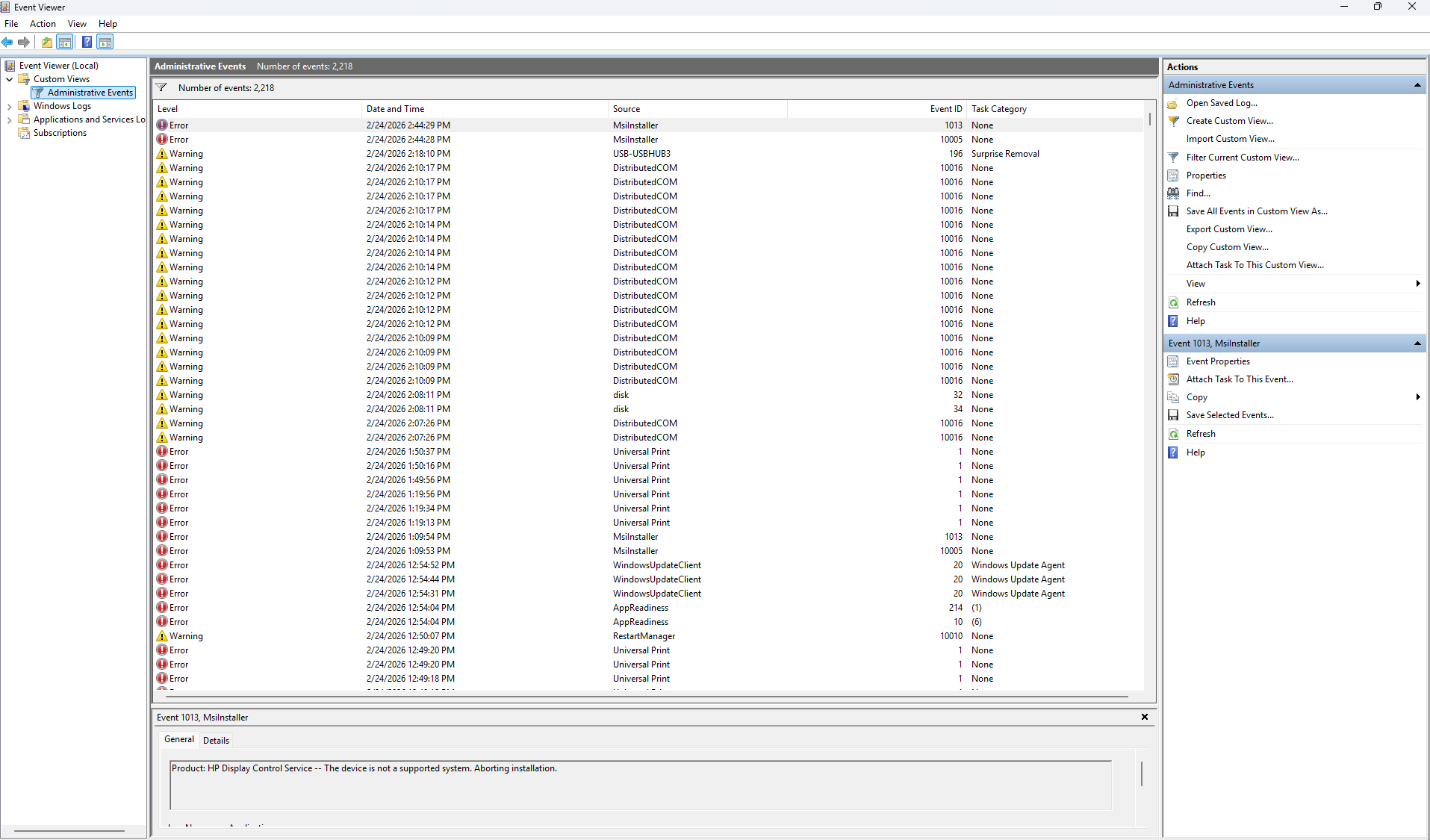Click the Properties icon in Actions pane

1173,175
